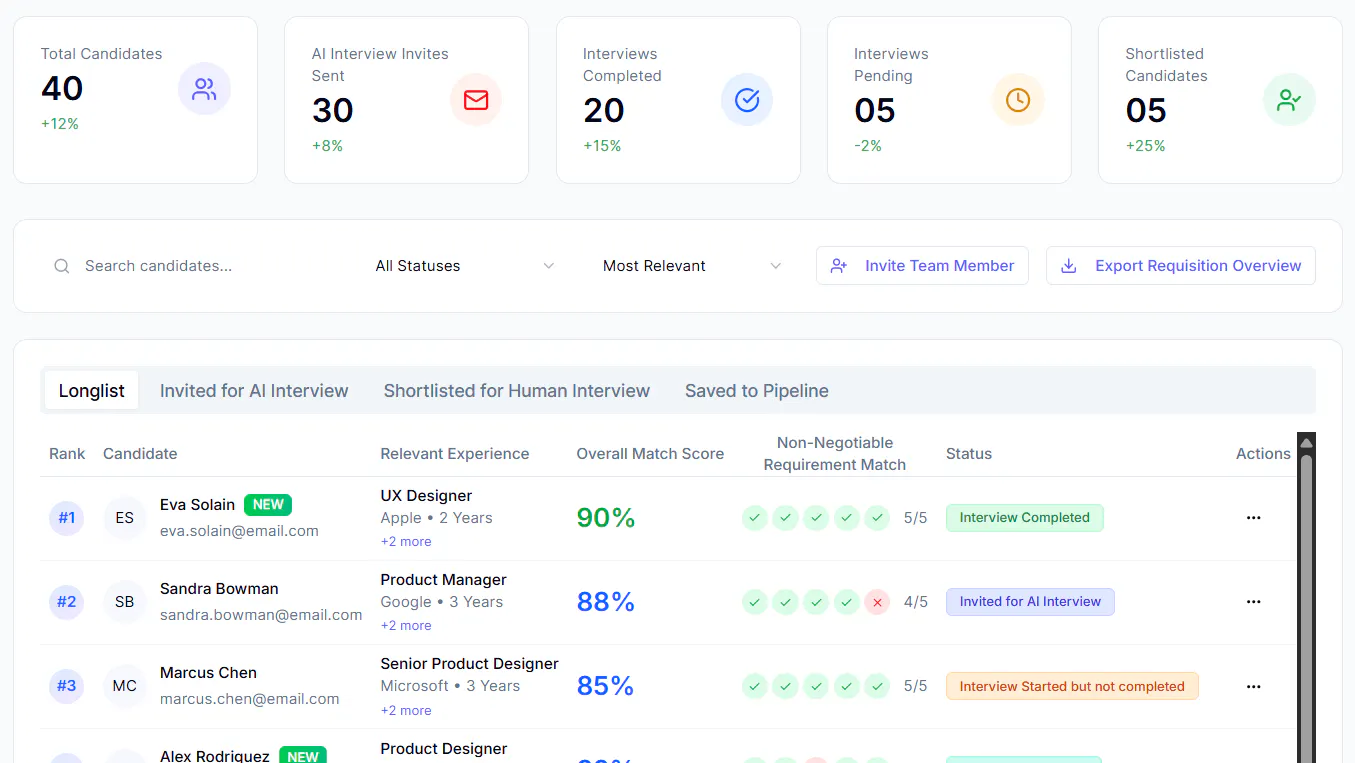Select the Longlist tab

(x=92, y=391)
